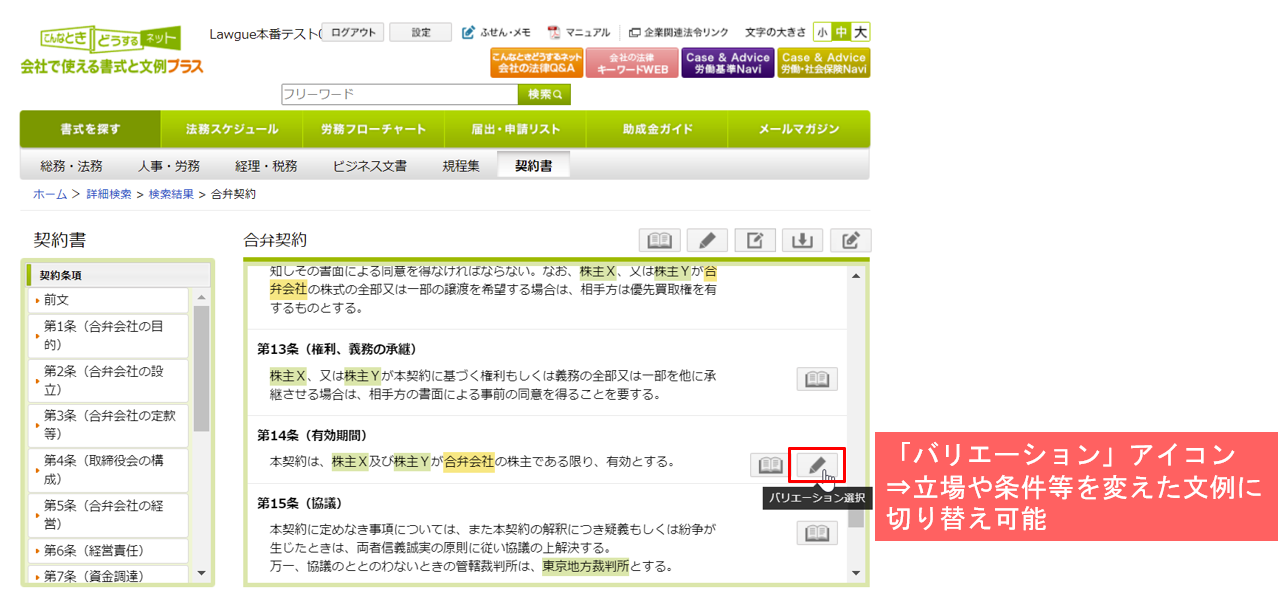This screenshot has height=598, width=1283.
Task: Set font size to 小
Action: (x=822, y=32)
